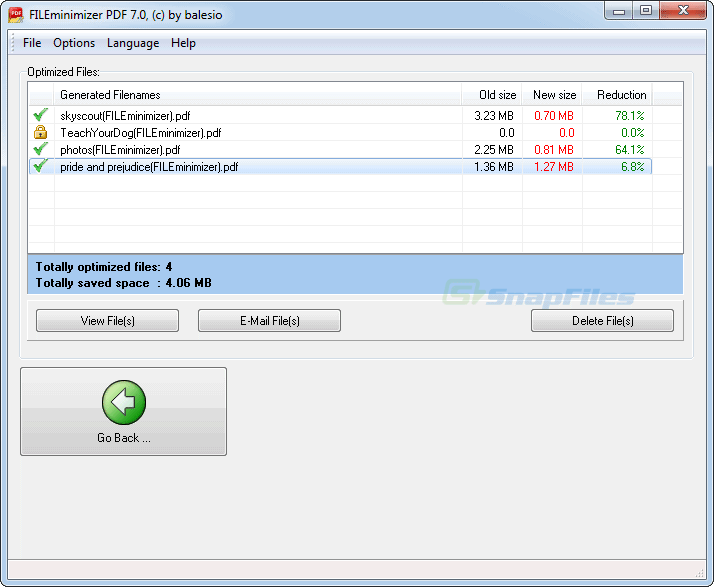Select the skyscout(FILEminimizer).pdf row

pos(341,115)
